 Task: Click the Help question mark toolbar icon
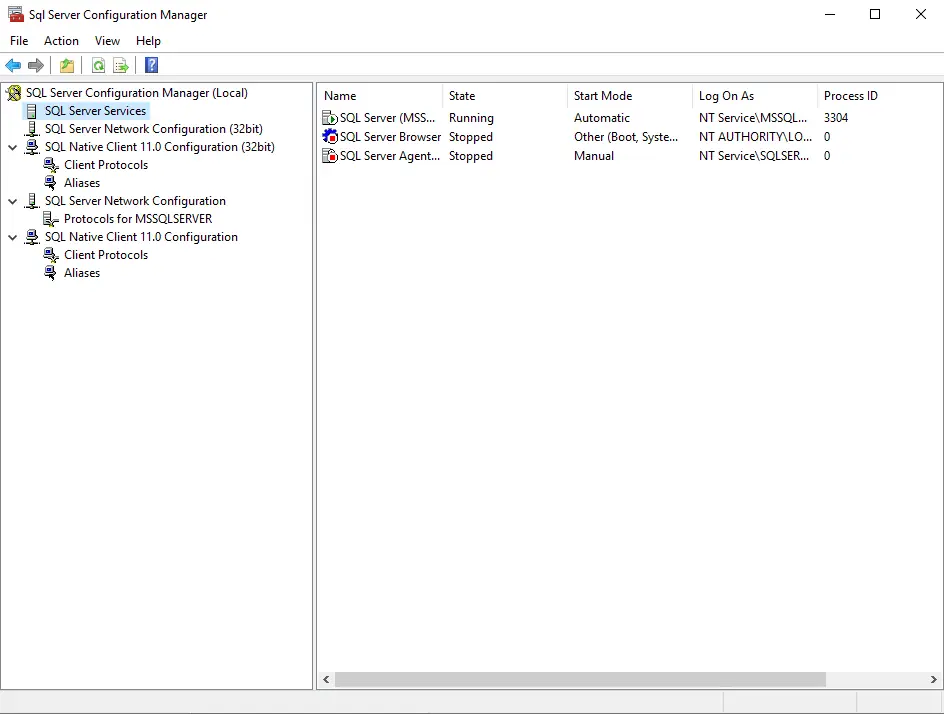152,65
